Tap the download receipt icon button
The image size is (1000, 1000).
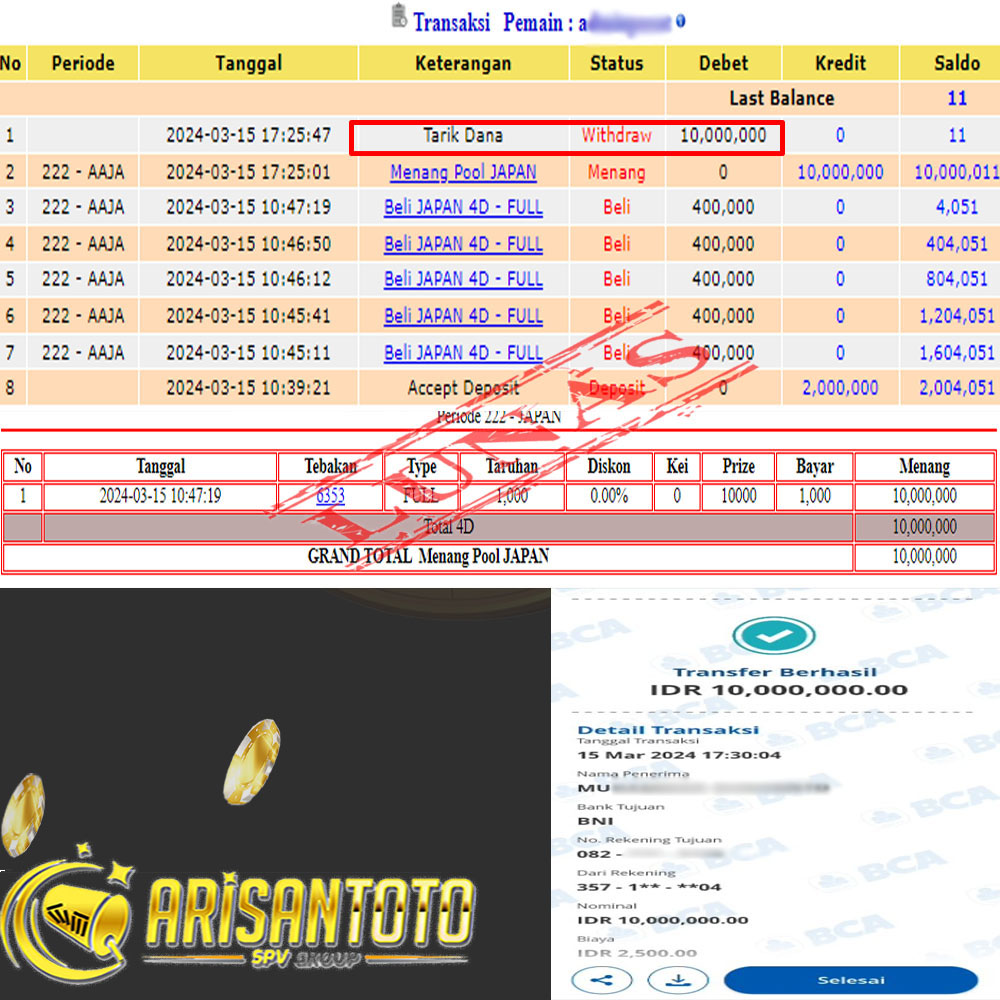(678, 980)
